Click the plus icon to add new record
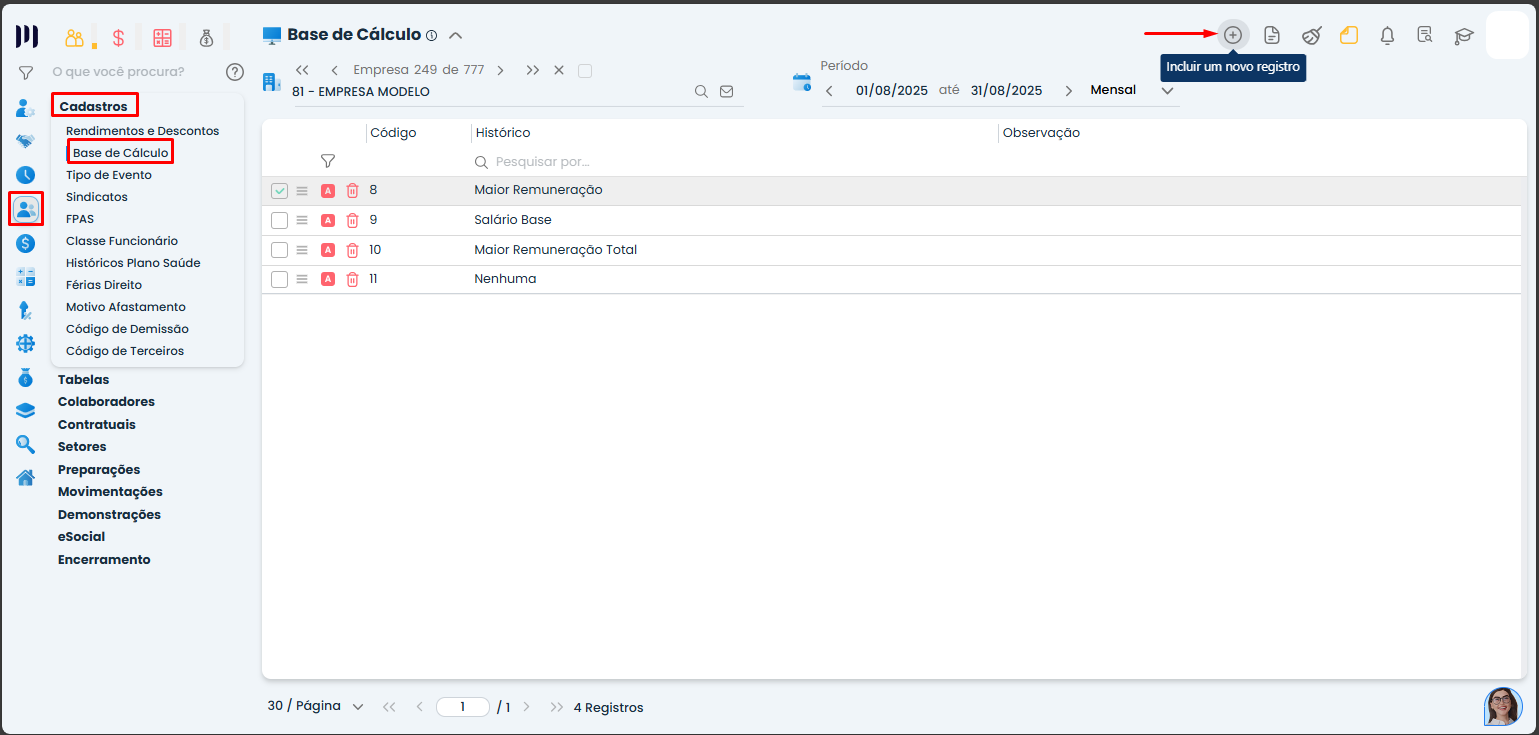The height and width of the screenshot is (735, 1539). [x=1233, y=35]
